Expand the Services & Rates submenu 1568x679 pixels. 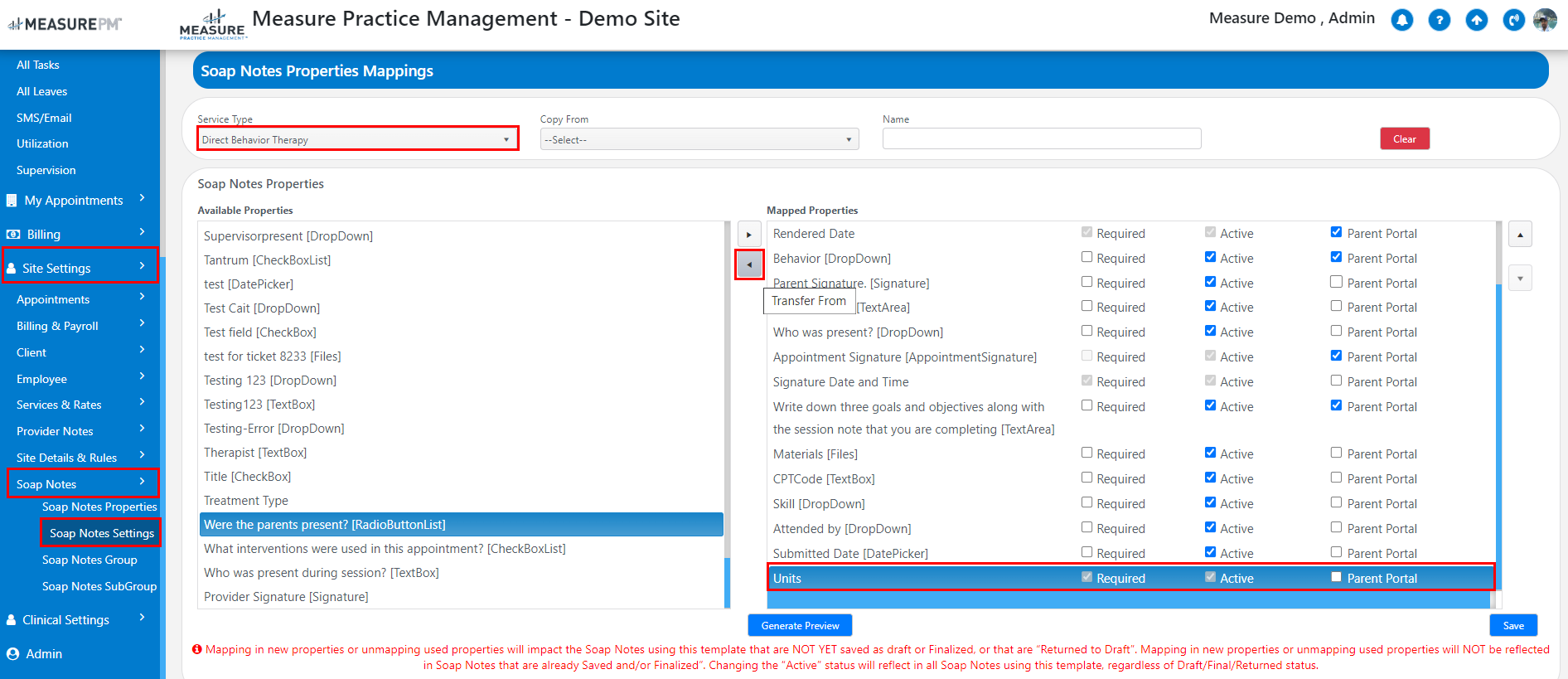(143, 402)
